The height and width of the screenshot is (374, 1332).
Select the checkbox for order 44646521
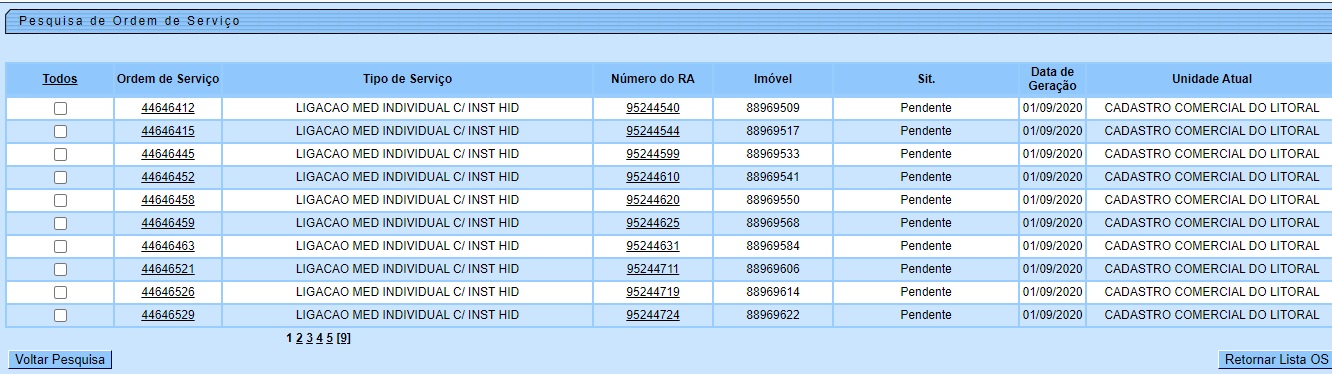pyautogui.click(x=60, y=269)
